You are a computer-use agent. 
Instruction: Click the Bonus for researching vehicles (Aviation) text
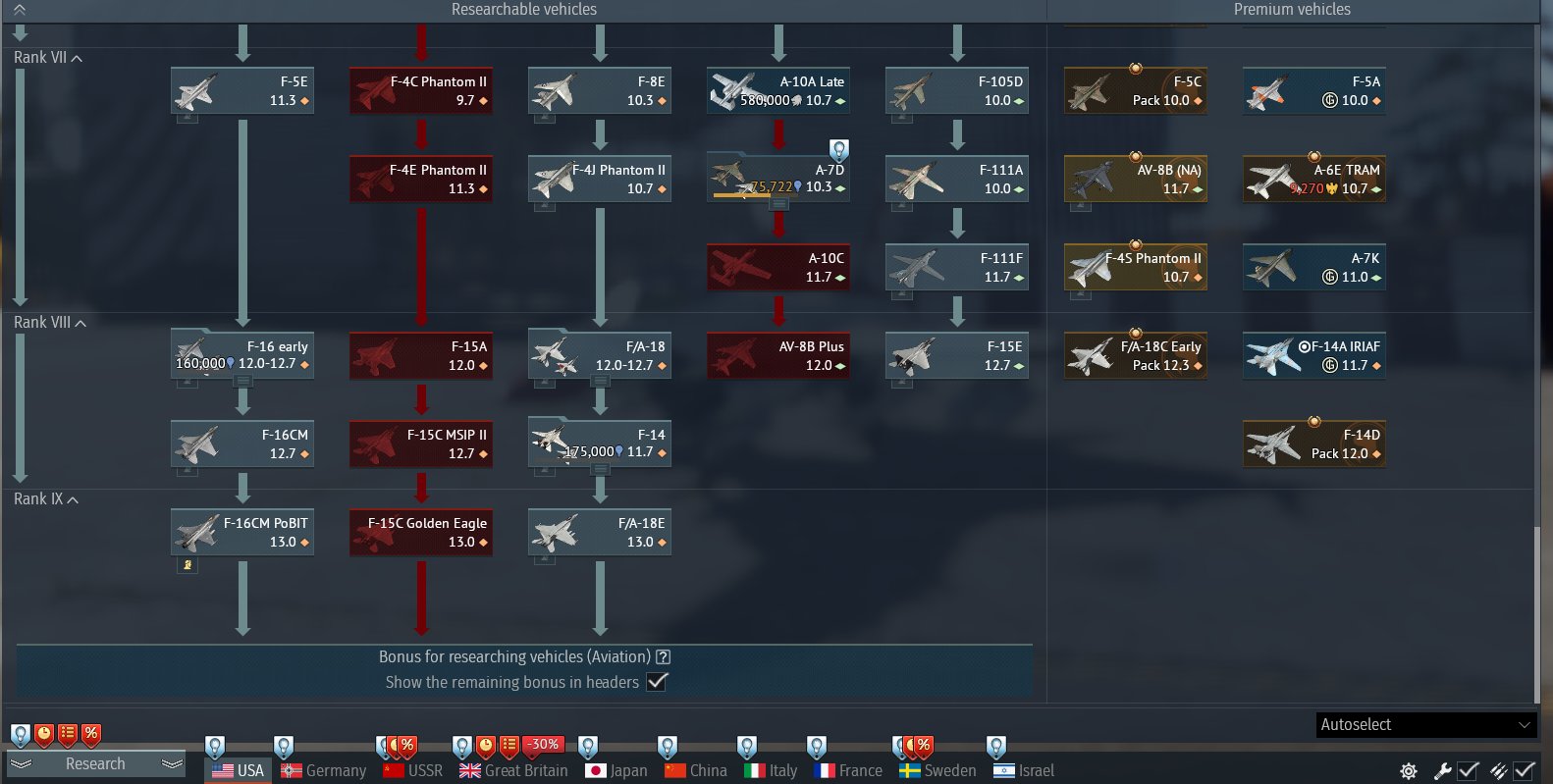click(514, 657)
